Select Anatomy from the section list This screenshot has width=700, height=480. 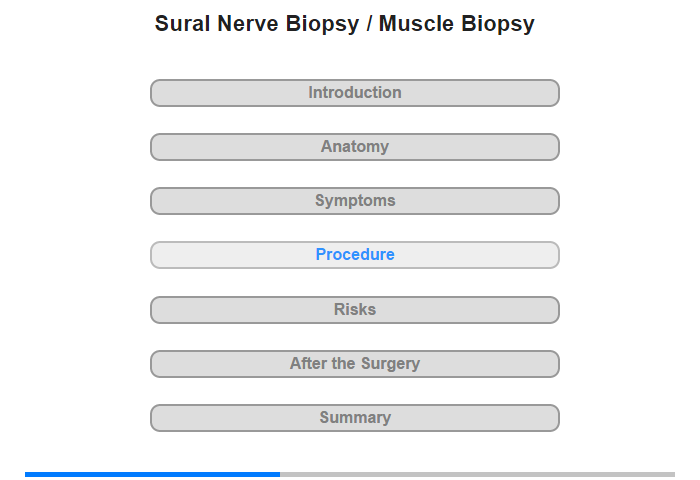(x=354, y=147)
